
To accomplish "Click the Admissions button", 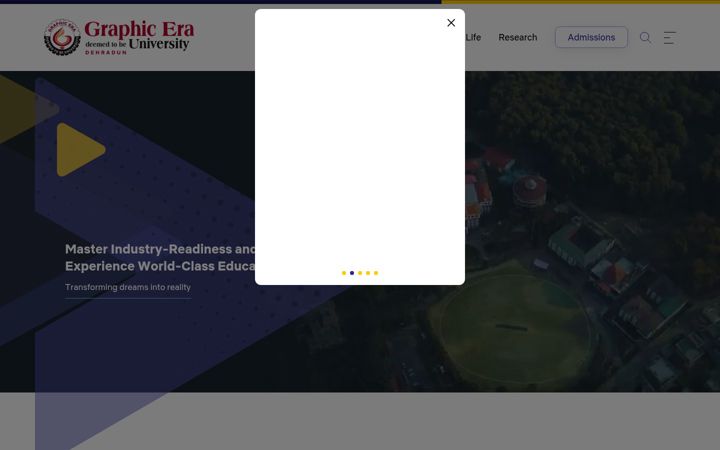I will [x=591, y=37].
